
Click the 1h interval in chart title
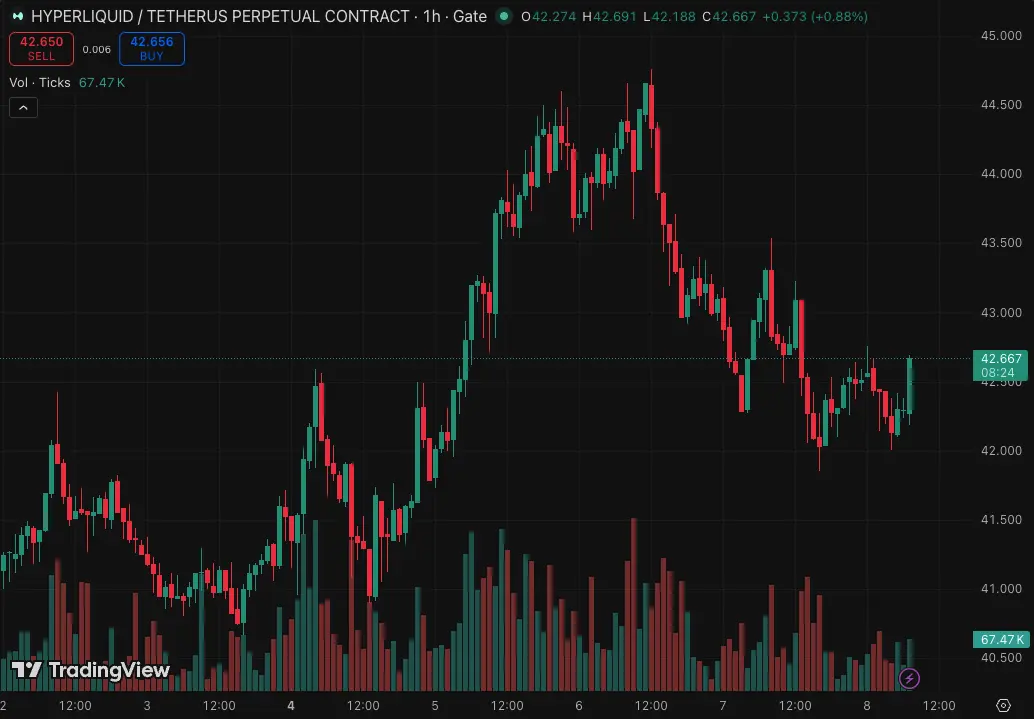pyautogui.click(x=431, y=16)
